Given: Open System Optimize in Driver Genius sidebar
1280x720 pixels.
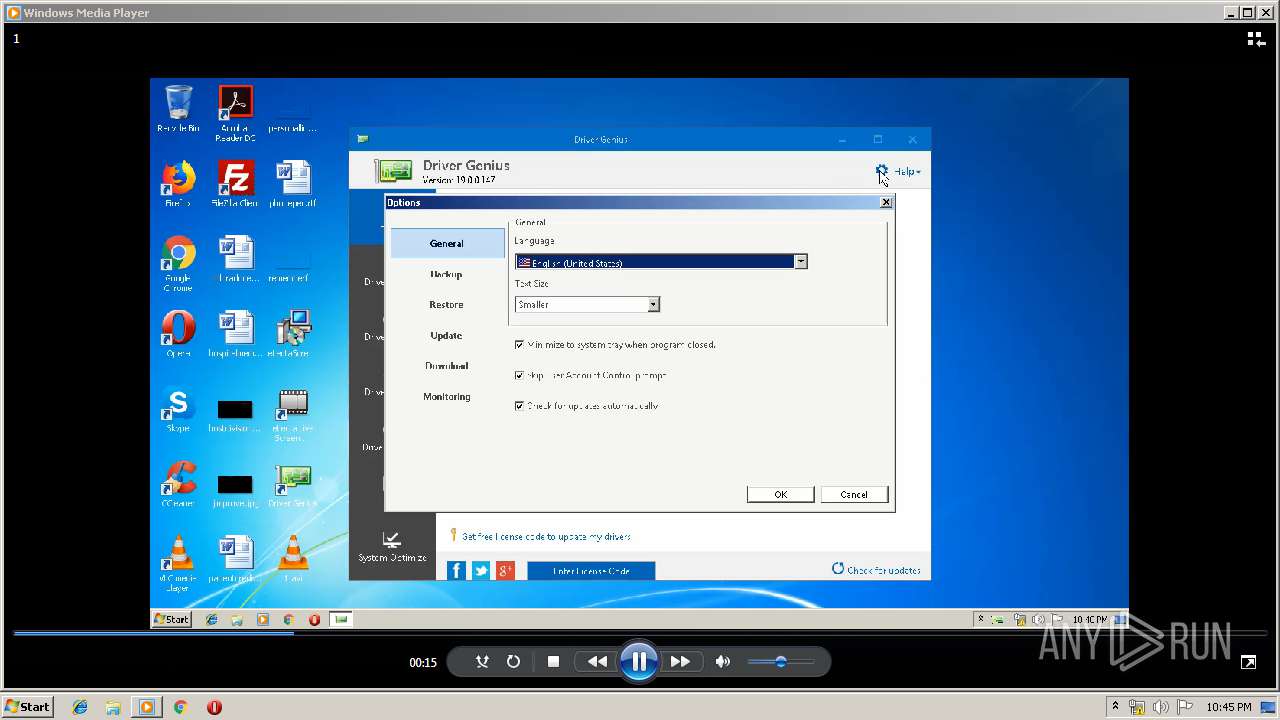Looking at the screenshot, I should coord(392,547).
